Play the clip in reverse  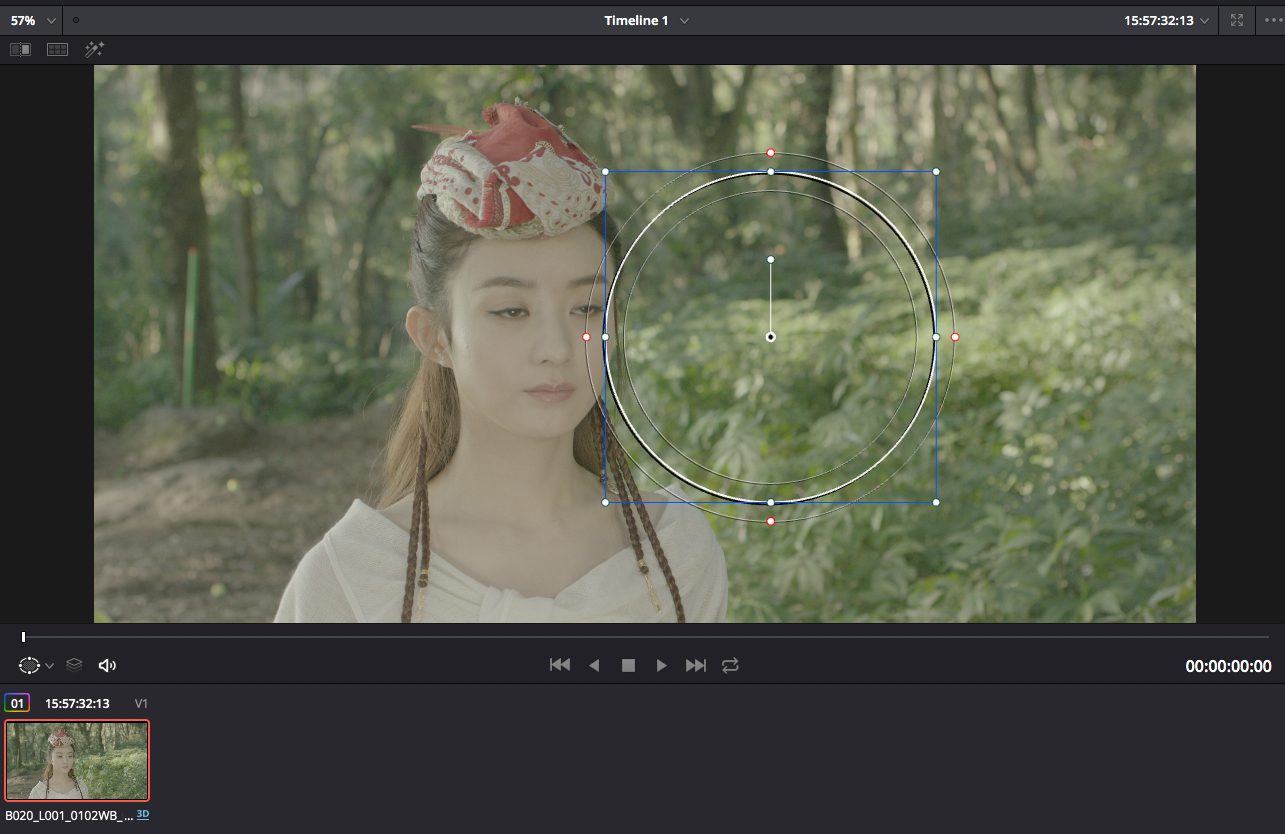click(x=594, y=665)
